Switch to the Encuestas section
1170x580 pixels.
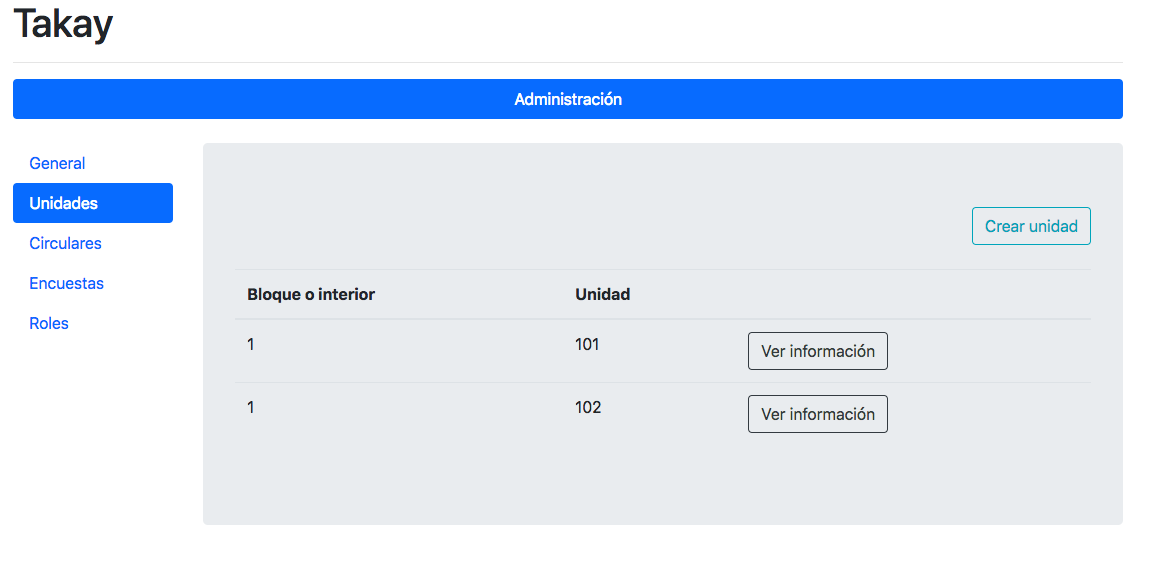click(x=66, y=284)
